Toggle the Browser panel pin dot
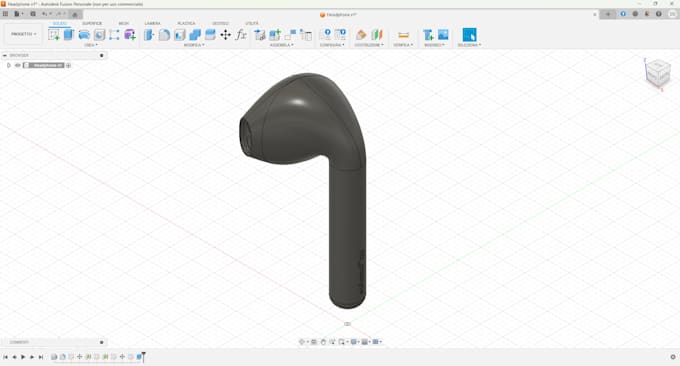680x366 pixels. coord(102,56)
